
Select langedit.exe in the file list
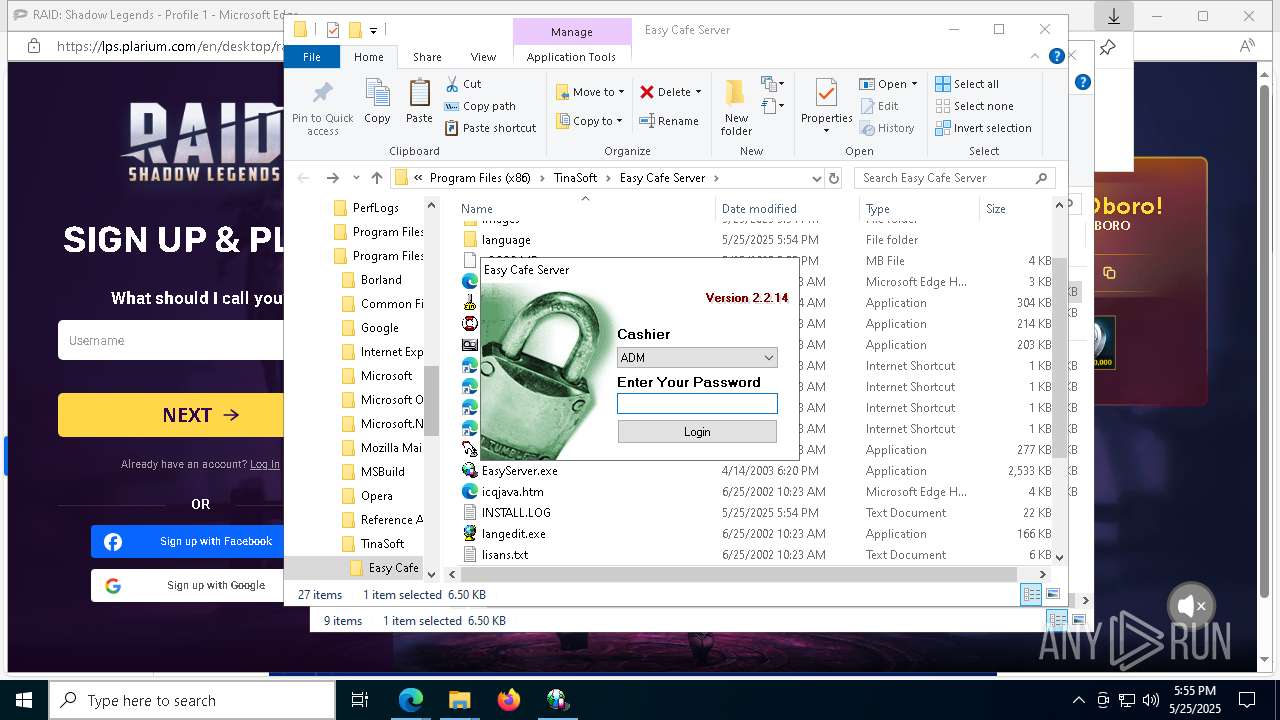tap(513, 533)
